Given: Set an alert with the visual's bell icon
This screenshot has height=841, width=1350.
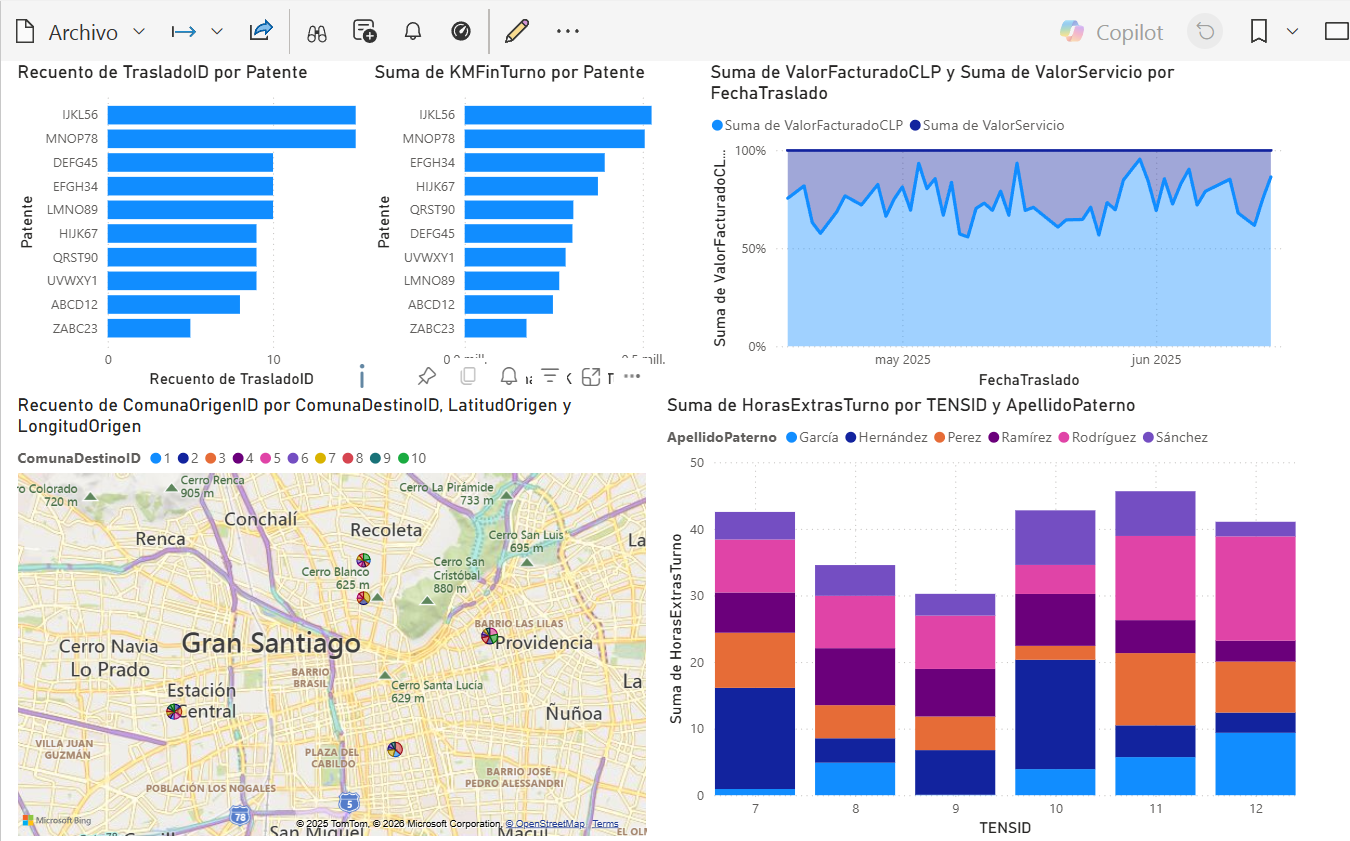Looking at the screenshot, I should click(x=509, y=376).
